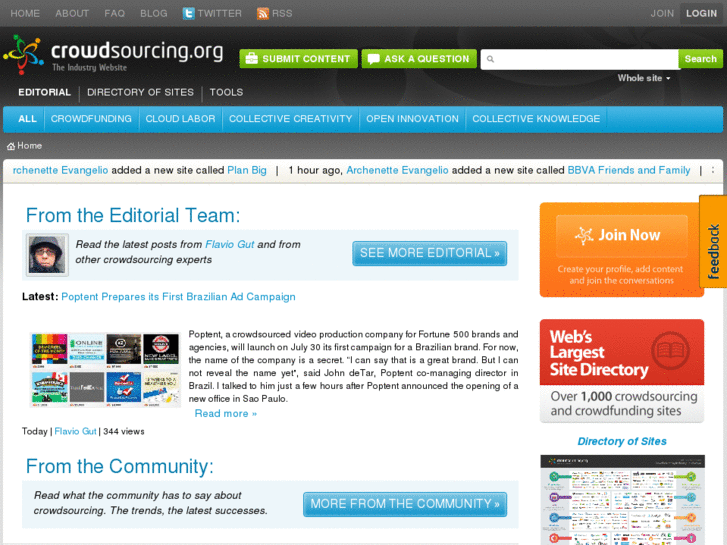Viewport: 727px width, 545px height.
Task: Open the HOME top menu item
Action: (25, 13)
